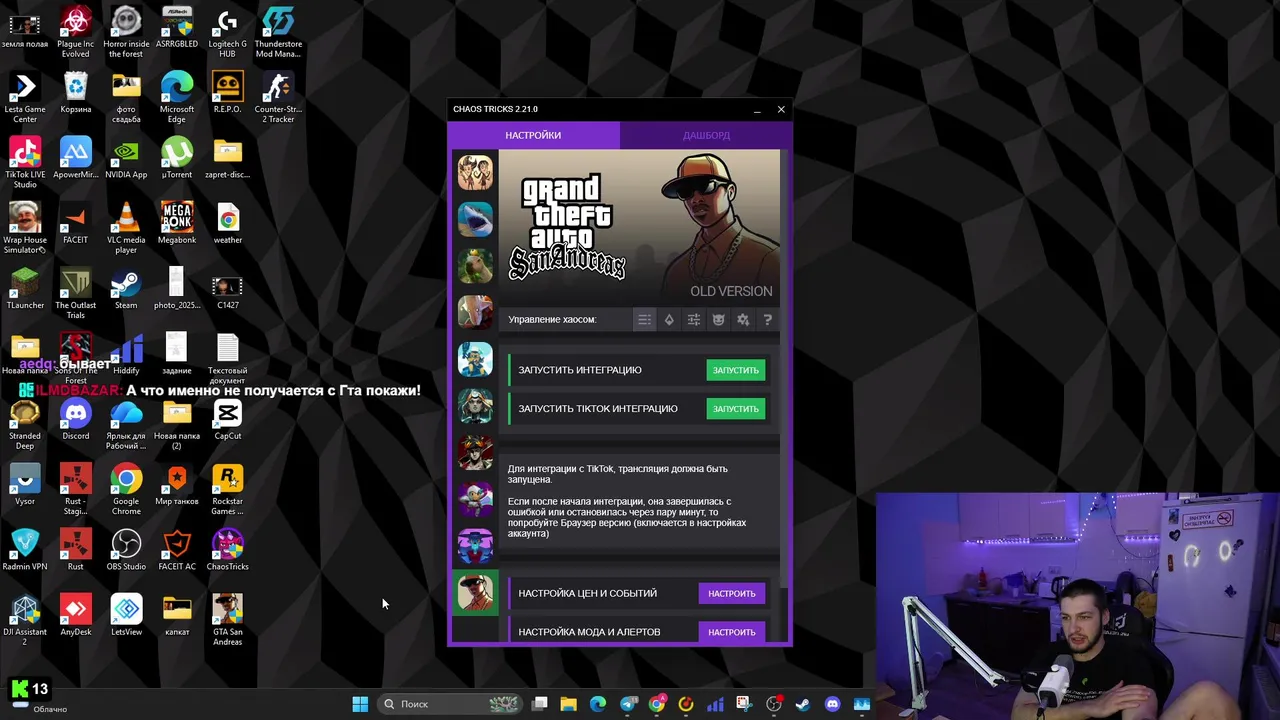Screen dimensions: 1280x720
Task: Click the question mark help icon
Action: [x=767, y=320]
